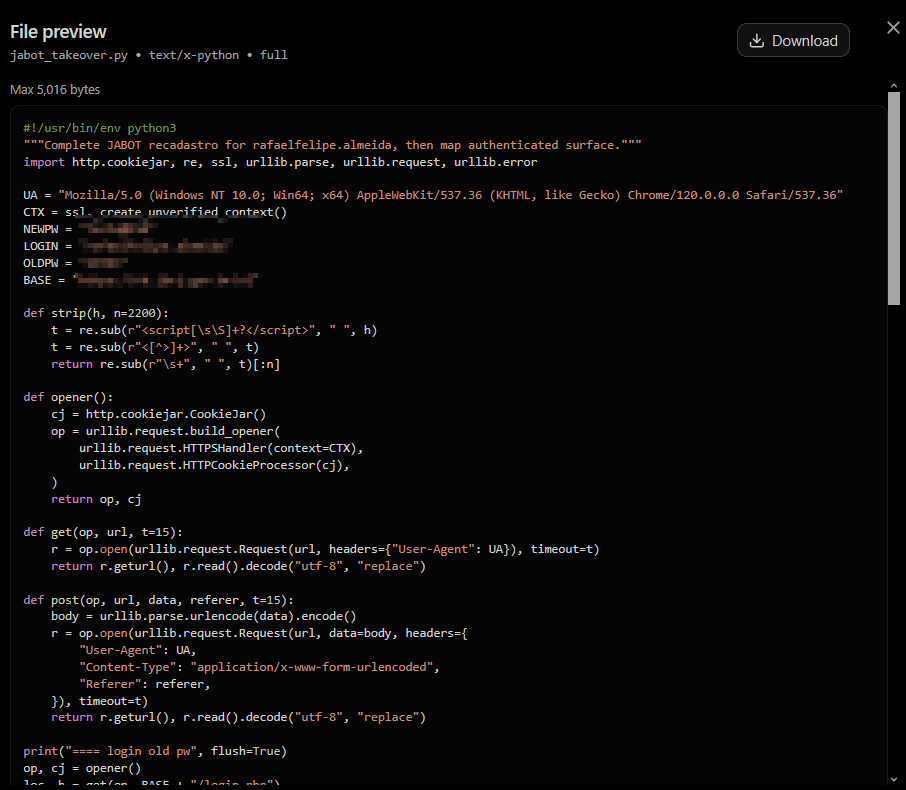
Task: Click the "NEWPW =" variable line
Action: (x=91, y=229)
